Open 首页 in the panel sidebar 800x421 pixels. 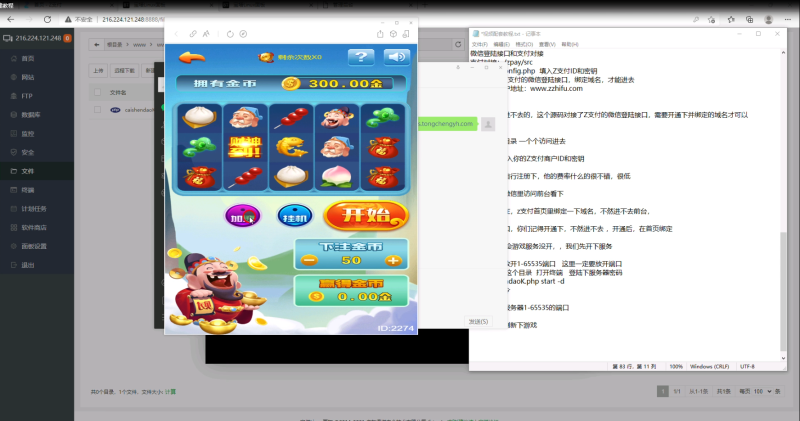click(28, 59)
